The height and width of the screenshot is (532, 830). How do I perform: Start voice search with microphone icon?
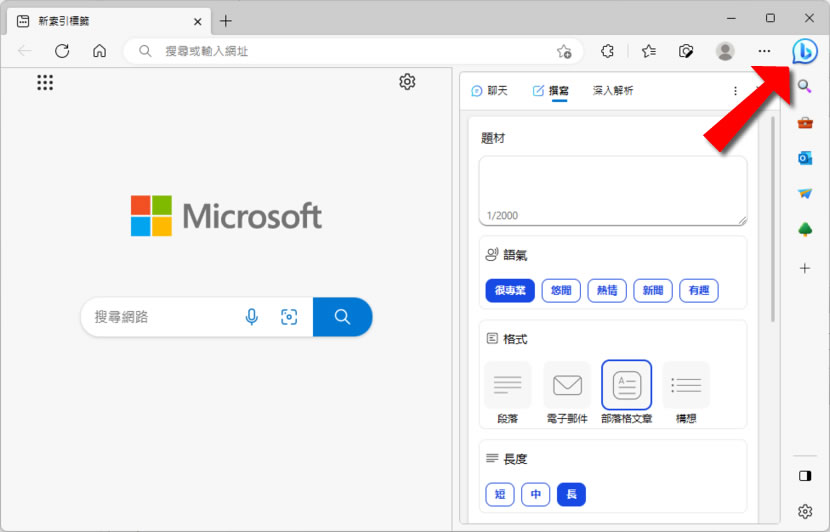[252, 317]
